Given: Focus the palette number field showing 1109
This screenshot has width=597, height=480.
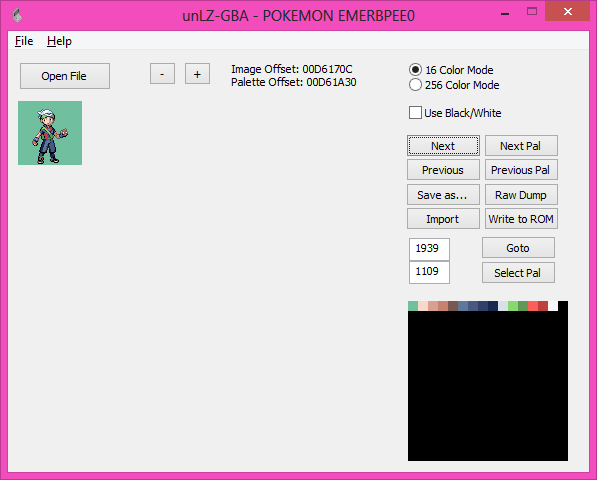Looking at the screenshot, I should pyautogui.click(x=429, y=272).
